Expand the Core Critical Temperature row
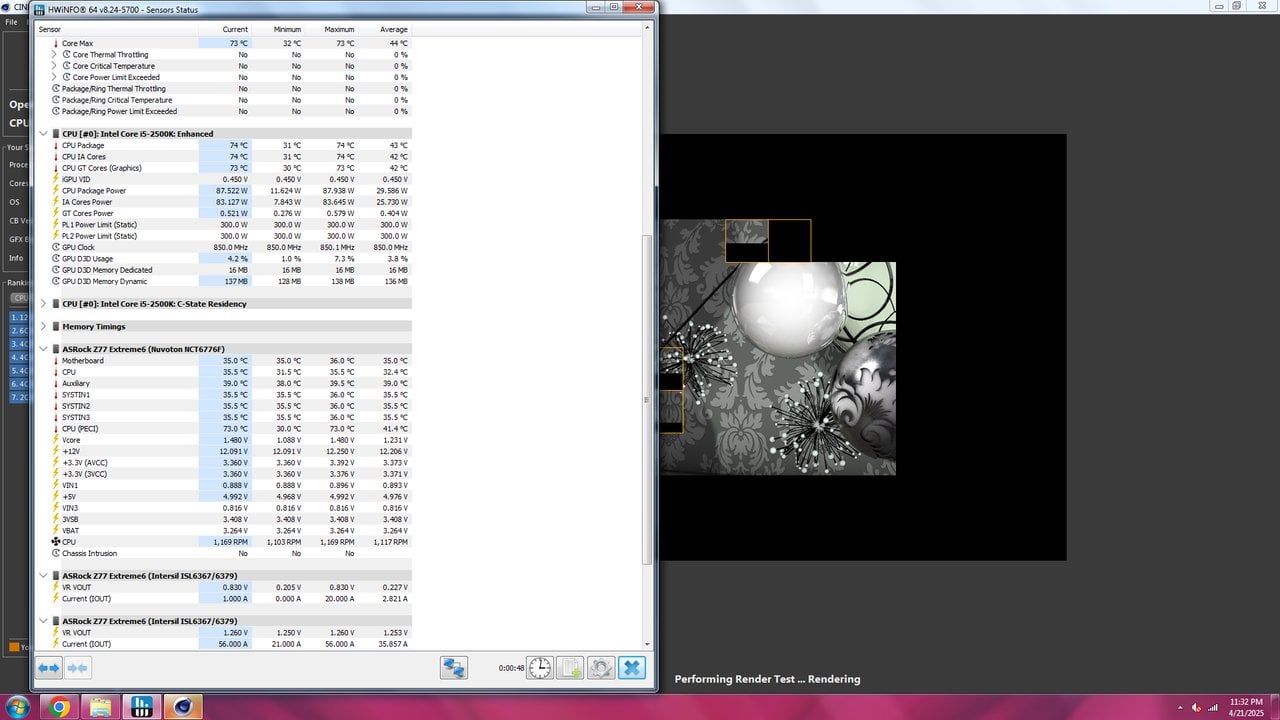 point(55,66)
